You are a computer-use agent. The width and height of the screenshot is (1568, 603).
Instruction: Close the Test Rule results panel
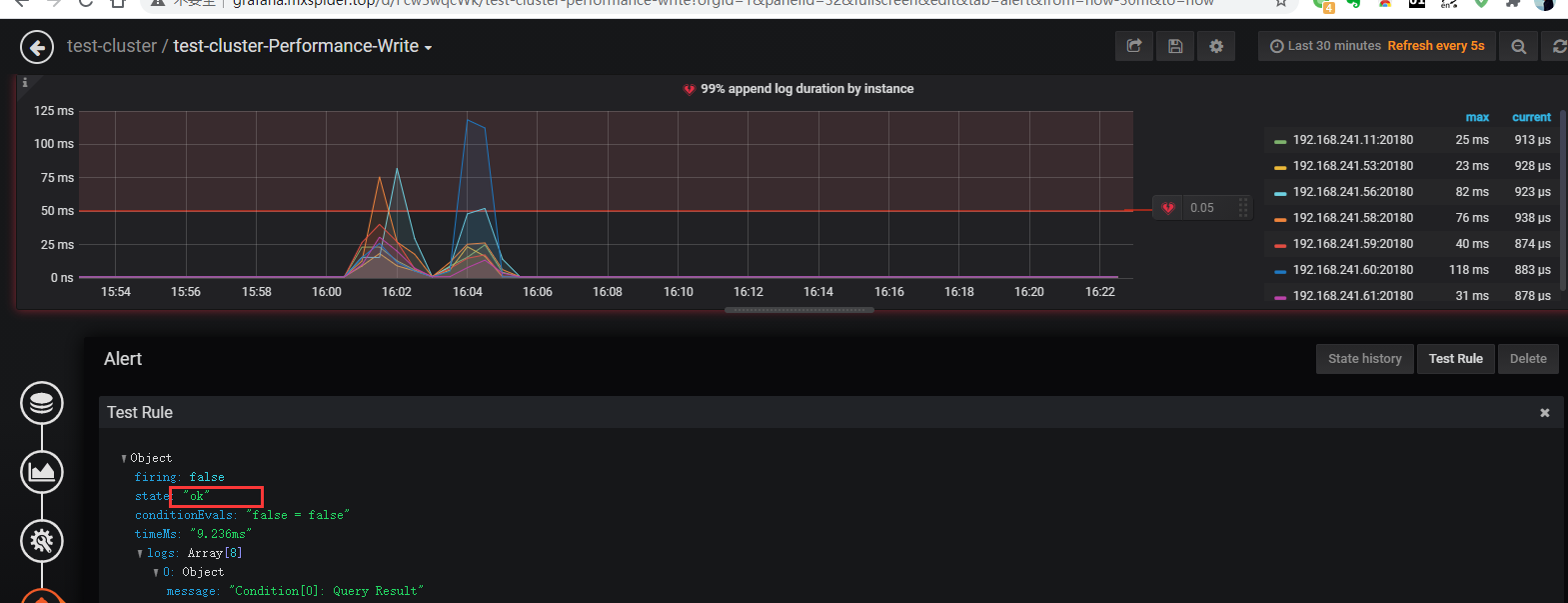pos(1545,413)
